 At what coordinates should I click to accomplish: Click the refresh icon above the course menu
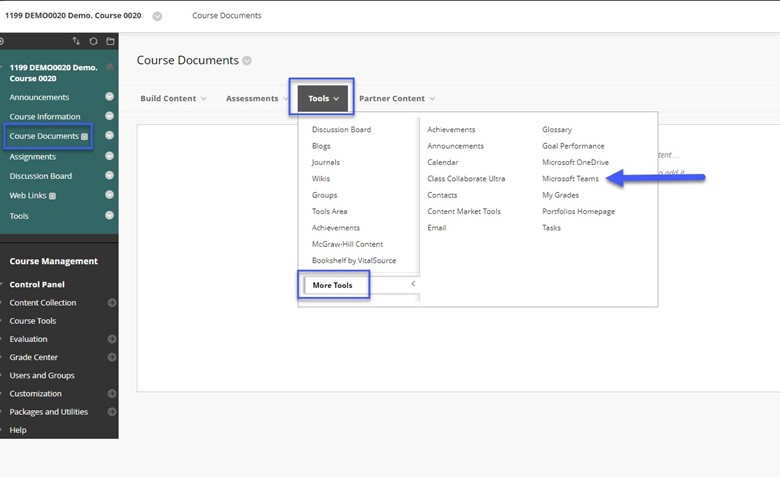click(93, 41)
